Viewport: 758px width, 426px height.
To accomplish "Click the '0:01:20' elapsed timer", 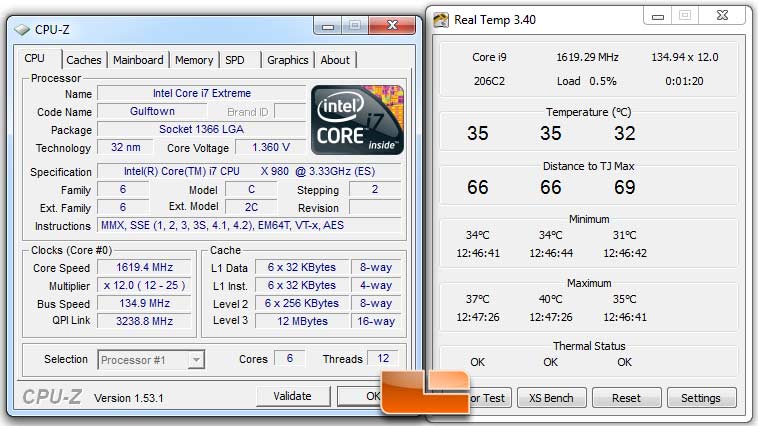I will pyautogui.click(x=684, y=81).
